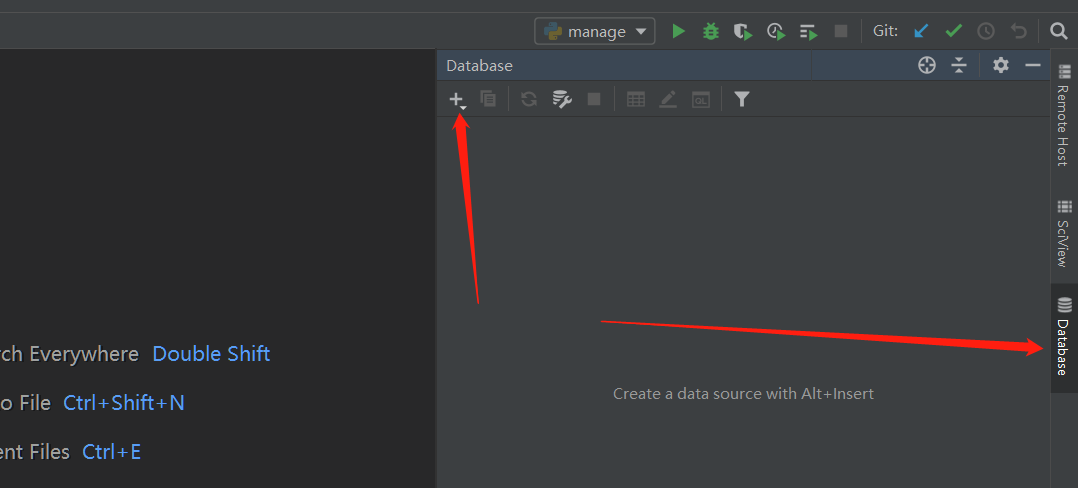Add new data source with plus button
Screen dimensions: 1078x488
(457, 100)
